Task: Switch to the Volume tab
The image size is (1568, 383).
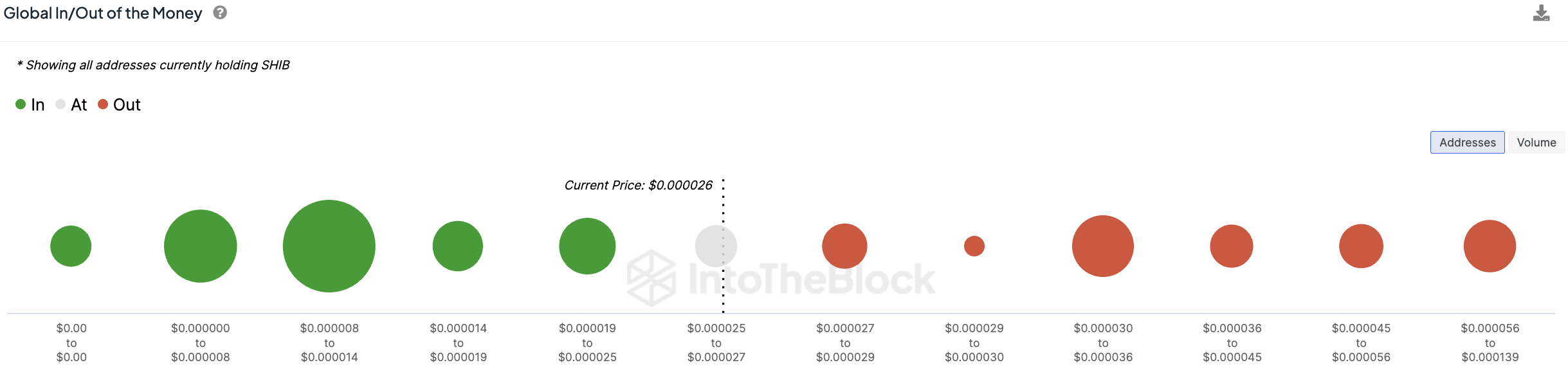Action: tap(1536, 143)
